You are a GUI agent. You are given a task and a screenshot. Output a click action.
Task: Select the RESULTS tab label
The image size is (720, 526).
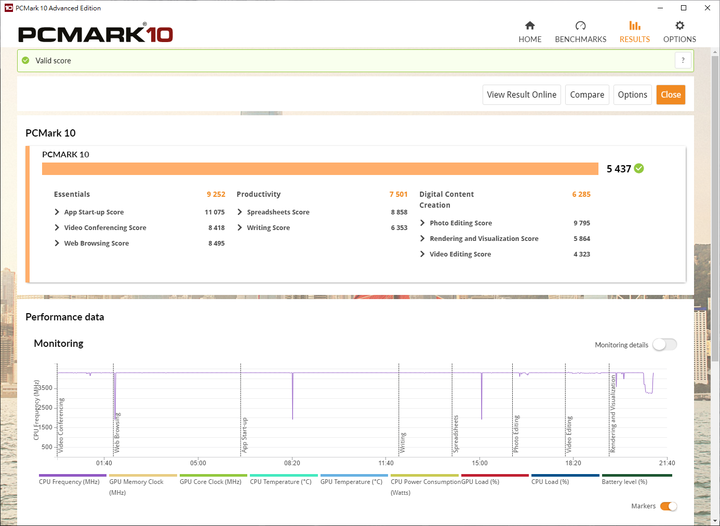coord(635,39)
